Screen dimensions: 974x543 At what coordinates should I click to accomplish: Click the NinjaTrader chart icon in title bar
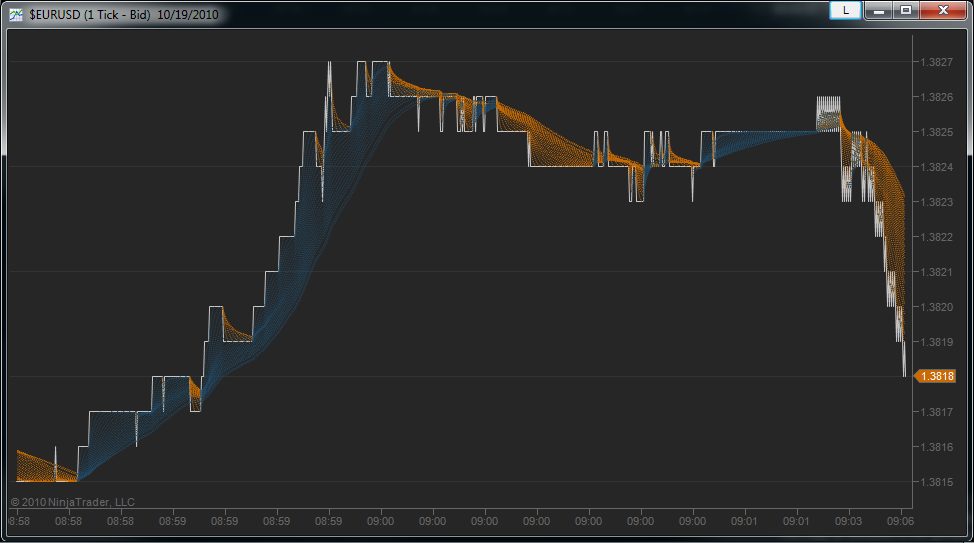pos(16,14)
